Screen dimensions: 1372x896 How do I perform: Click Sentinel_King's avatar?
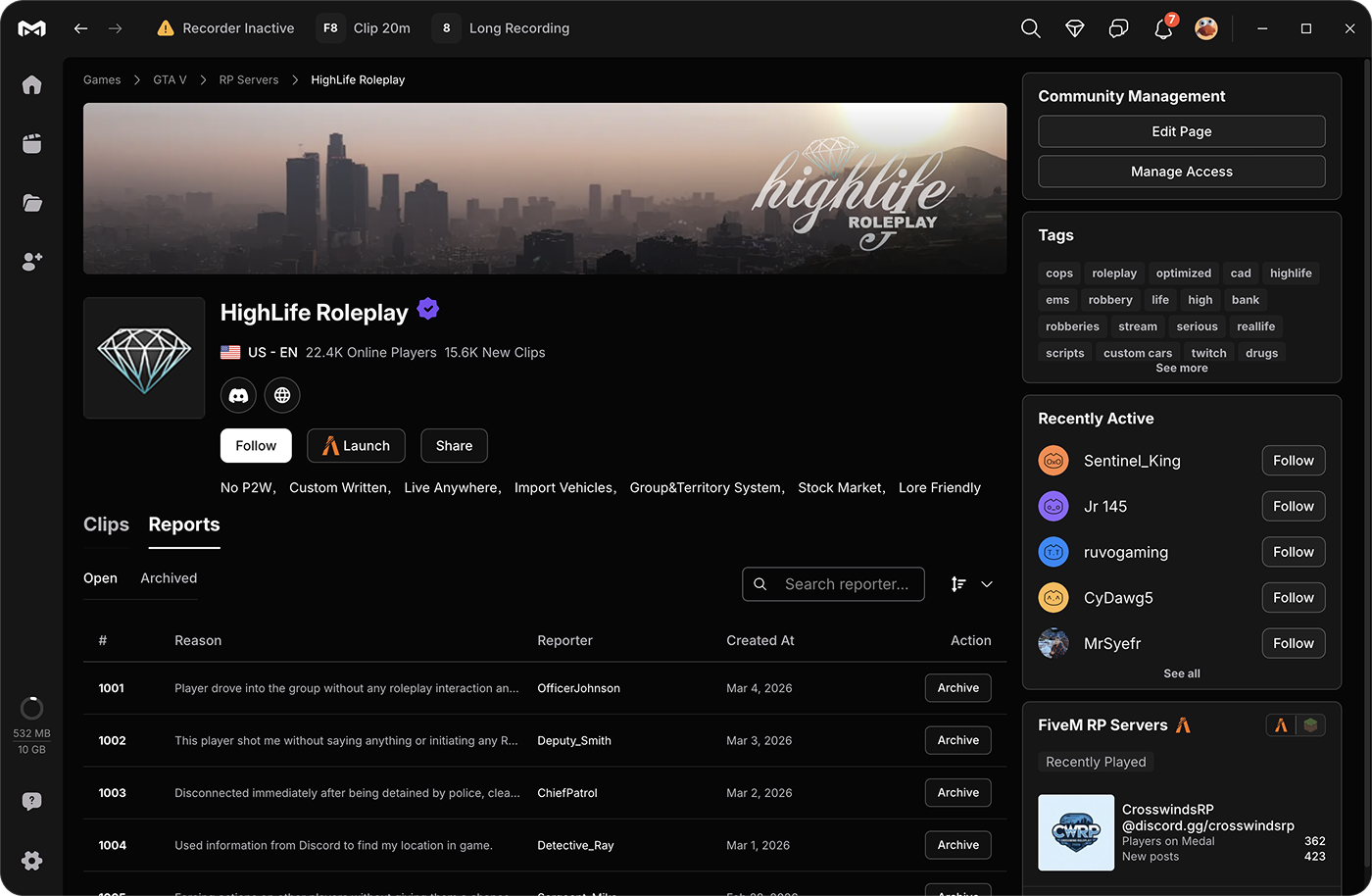click(x=1053, y=461)
